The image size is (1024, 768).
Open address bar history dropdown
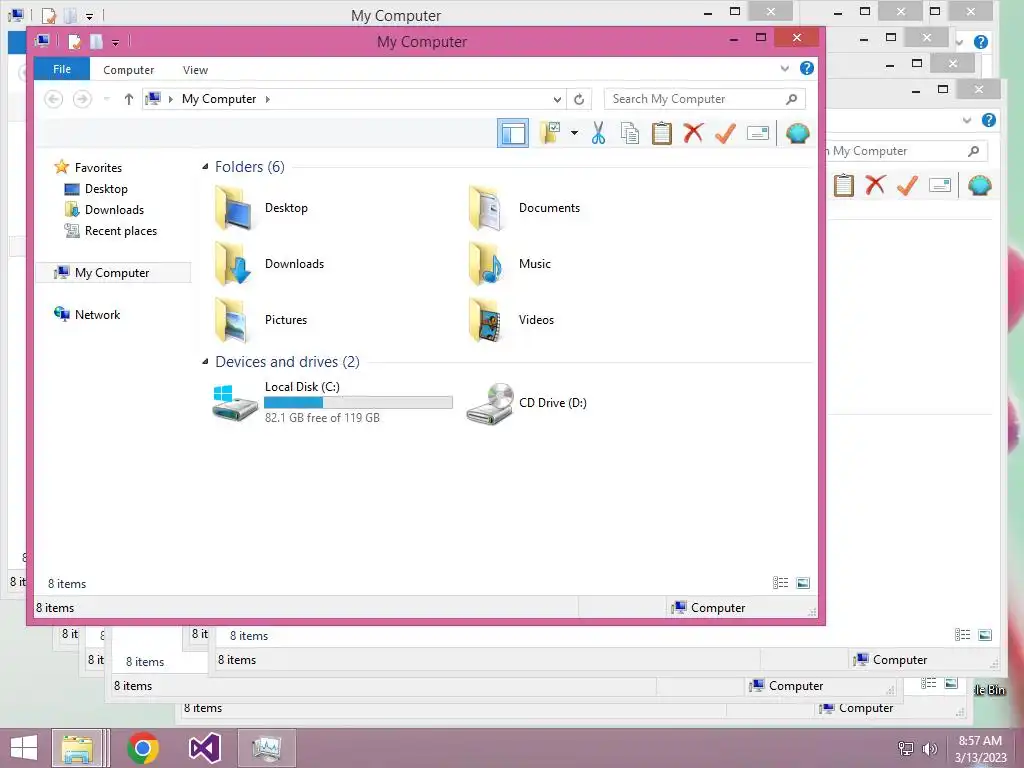coord(557,99)
